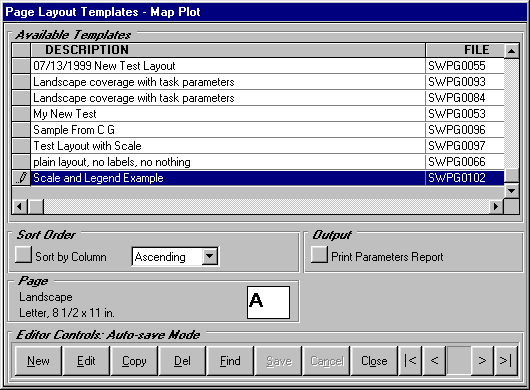
Task: Click the New template button
Action: click(x=38, y=361)
